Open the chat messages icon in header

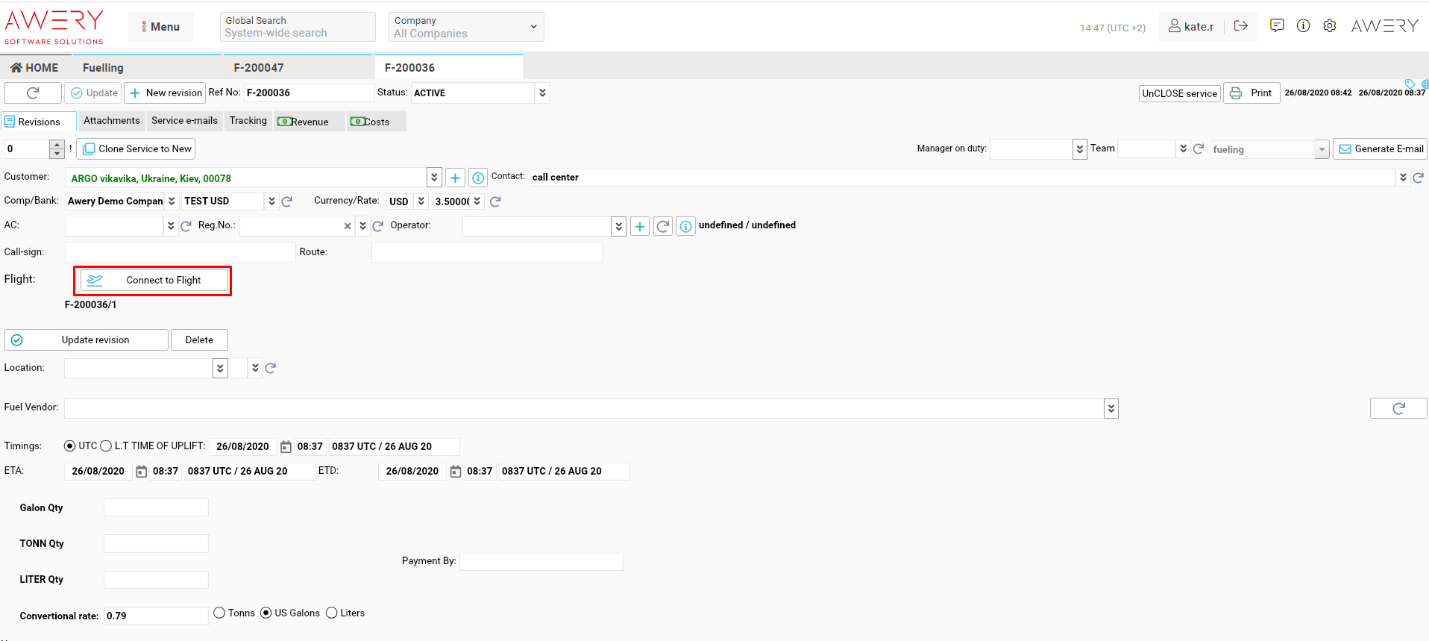pos(1277,26)
